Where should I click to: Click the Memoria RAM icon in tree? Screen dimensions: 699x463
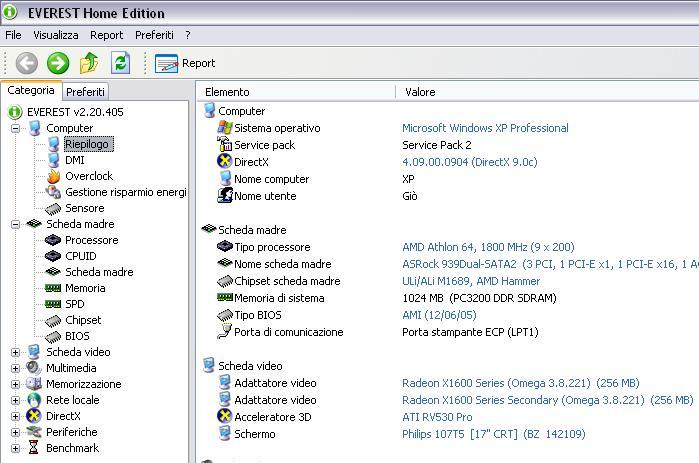(x=53, y=288)
